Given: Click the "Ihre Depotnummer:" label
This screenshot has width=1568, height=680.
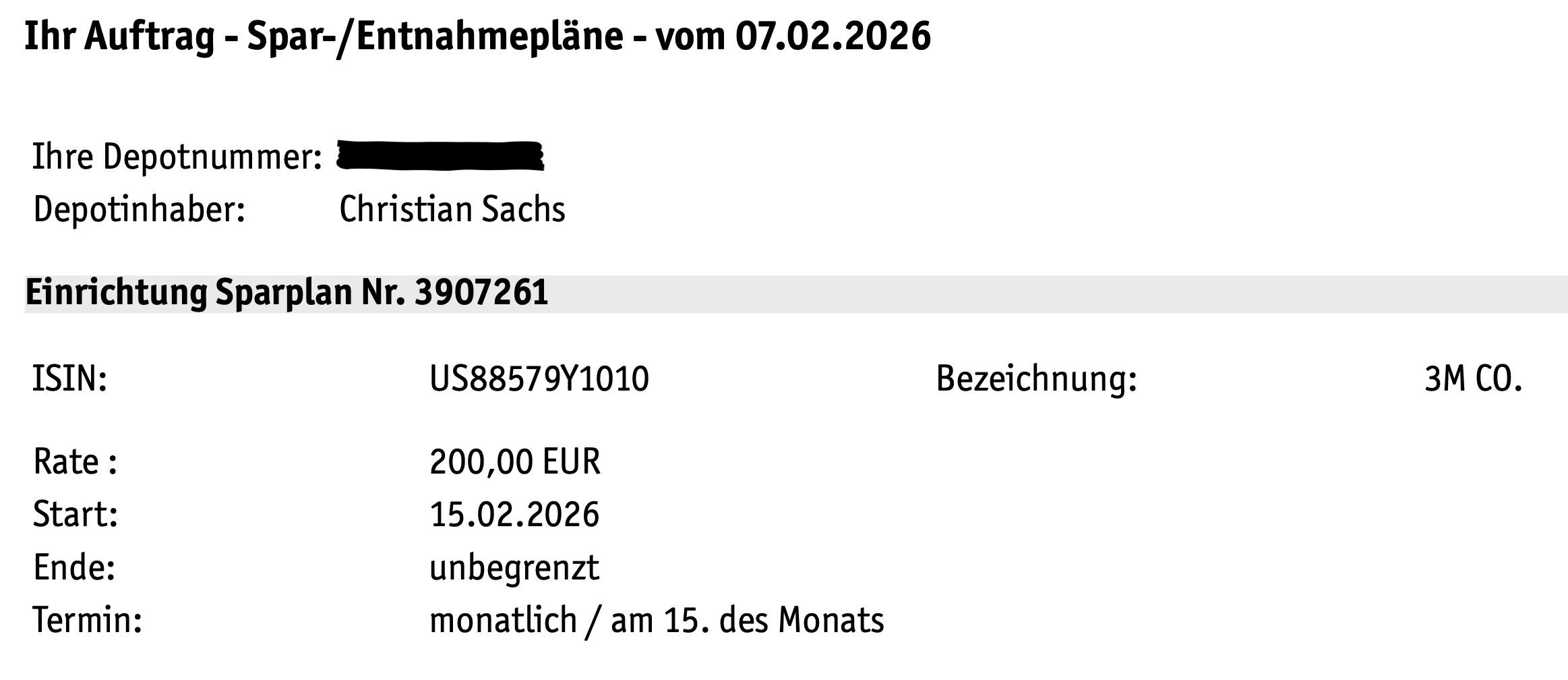Looking at the screenshot, I should tap(177, 157).
